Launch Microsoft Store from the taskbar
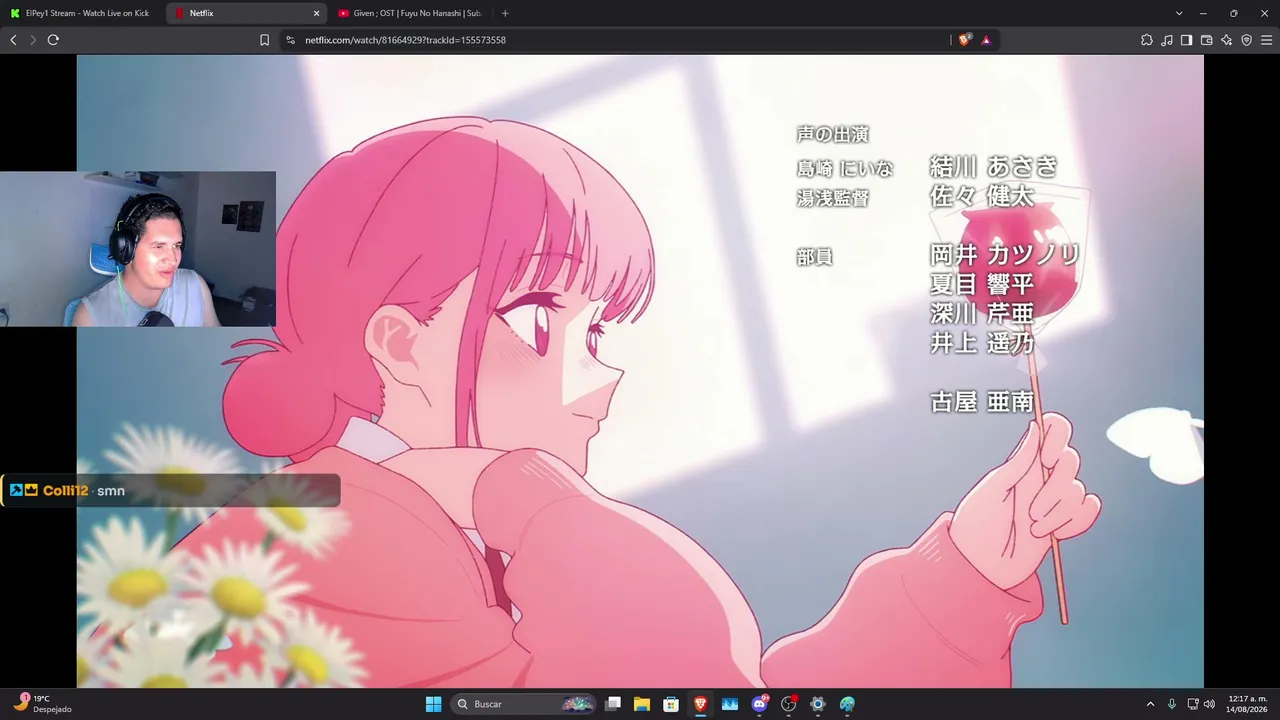Viewport: 1280px width, 720px height. pyautogui.click(x=671, y=704)
